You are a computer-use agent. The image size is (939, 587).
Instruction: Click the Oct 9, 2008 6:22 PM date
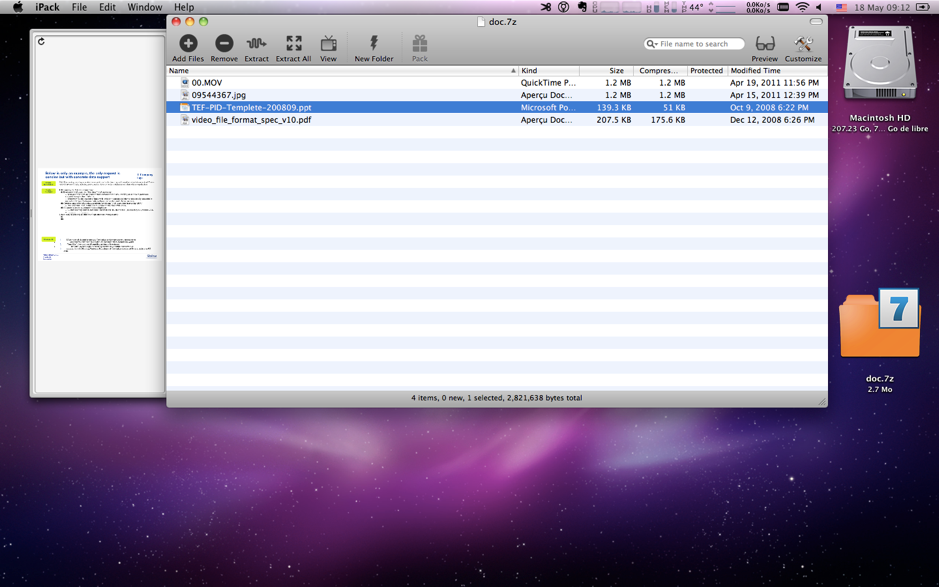tap(769, 108)
